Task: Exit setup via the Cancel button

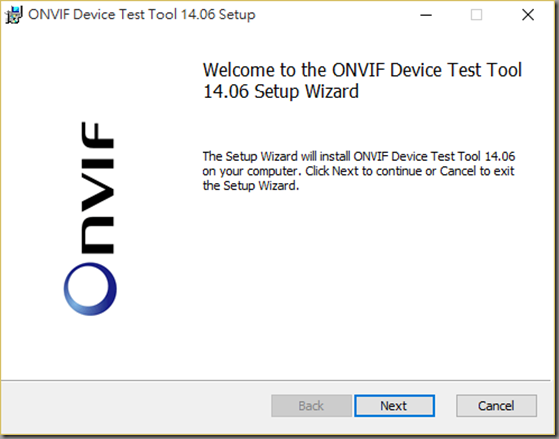Action: (x=496, y=406)
